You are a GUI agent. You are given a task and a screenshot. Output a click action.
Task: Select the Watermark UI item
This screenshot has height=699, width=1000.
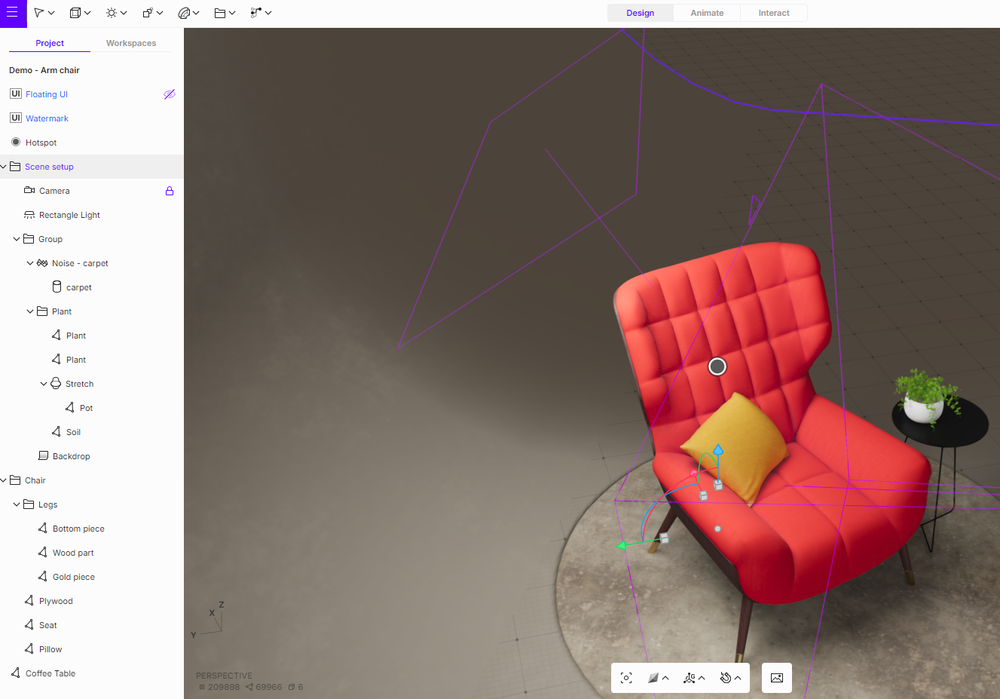tap(47, 119)
